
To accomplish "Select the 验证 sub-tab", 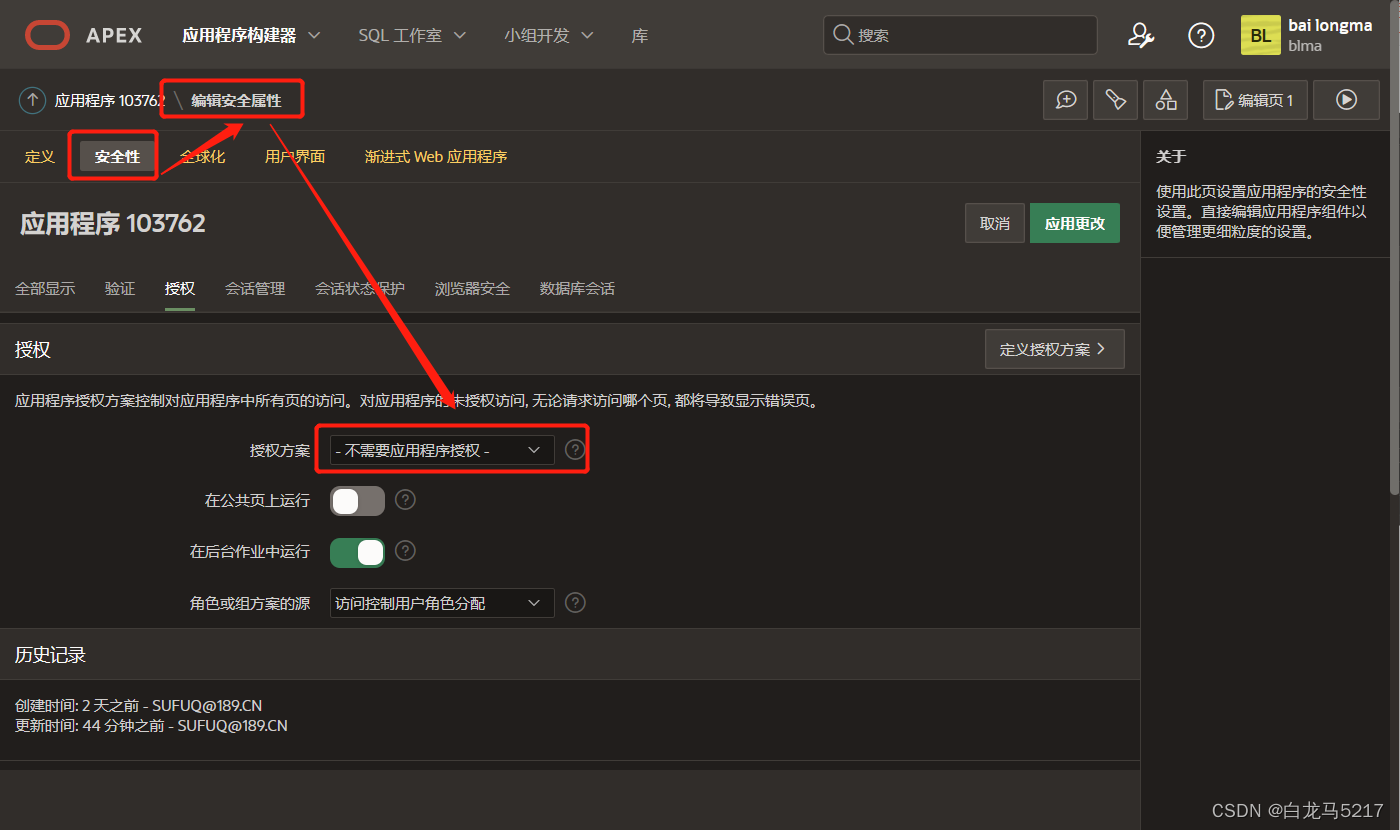I will pos(120,288).
